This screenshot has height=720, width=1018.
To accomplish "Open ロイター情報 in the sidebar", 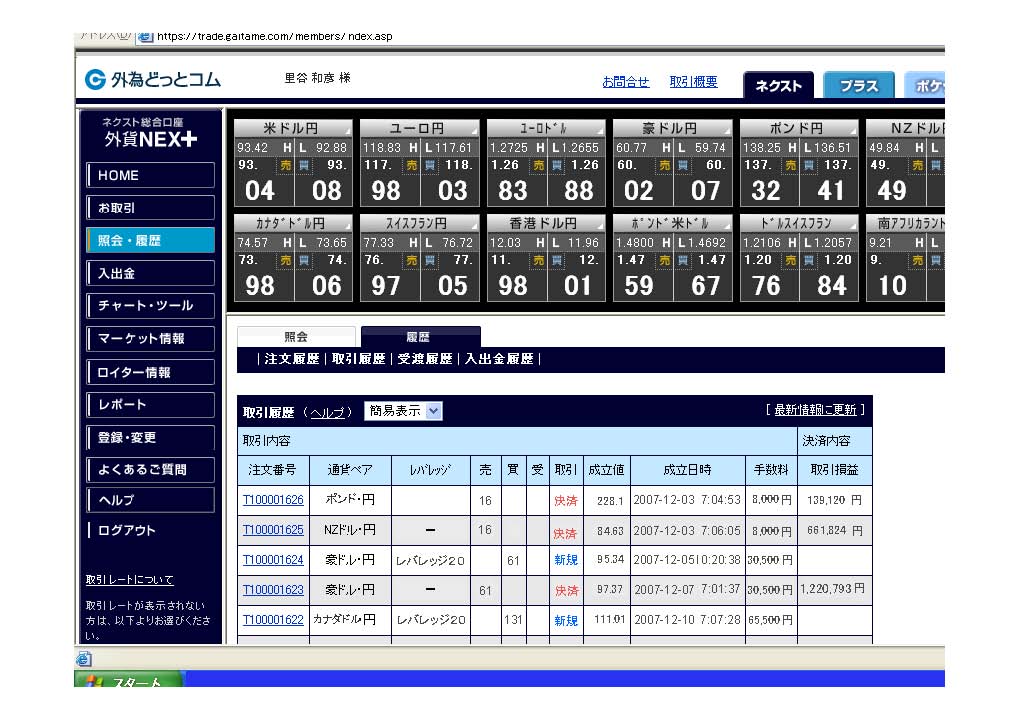I will 151,372.
